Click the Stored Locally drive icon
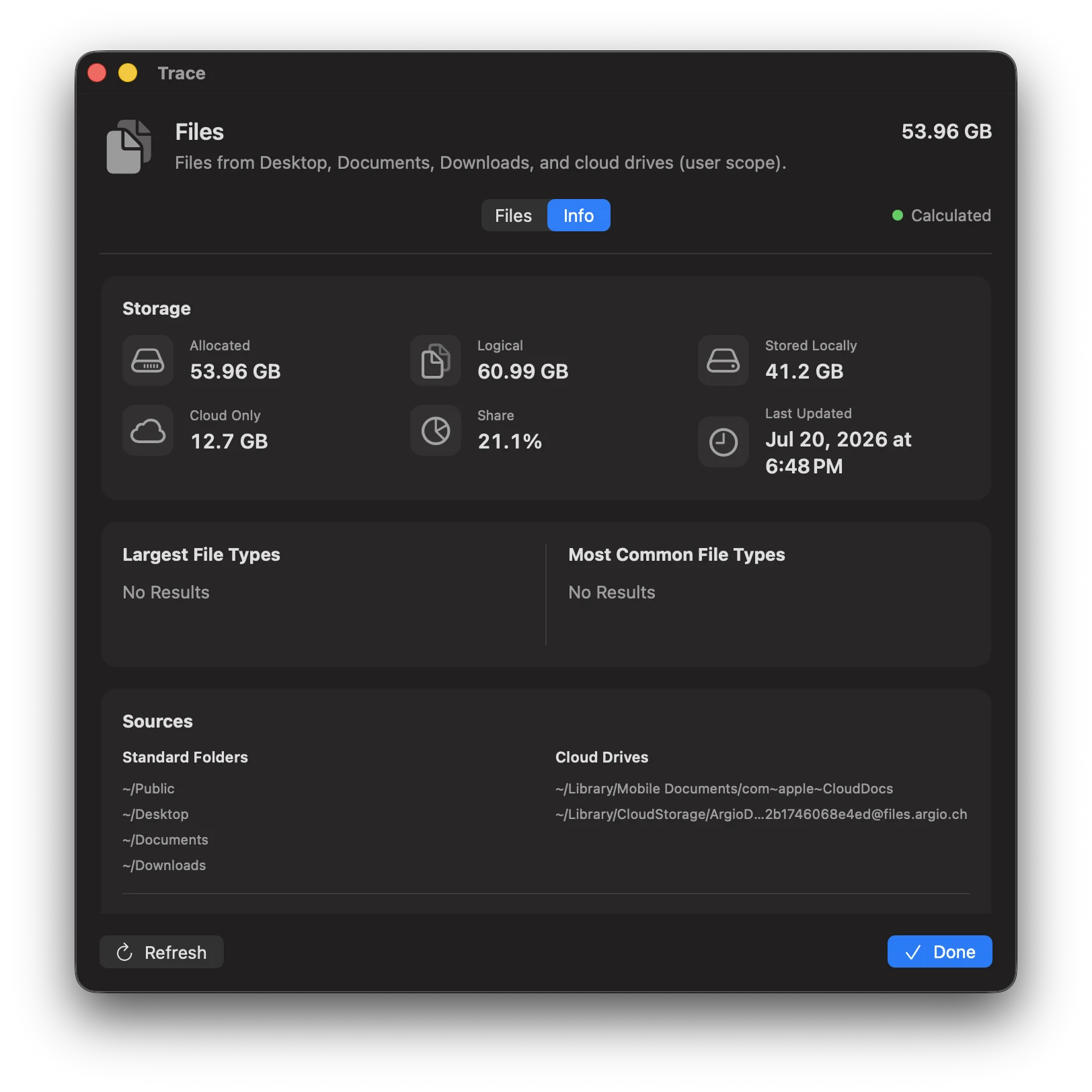Screen dimensions: 1092x1092 (x=724, y=360)
